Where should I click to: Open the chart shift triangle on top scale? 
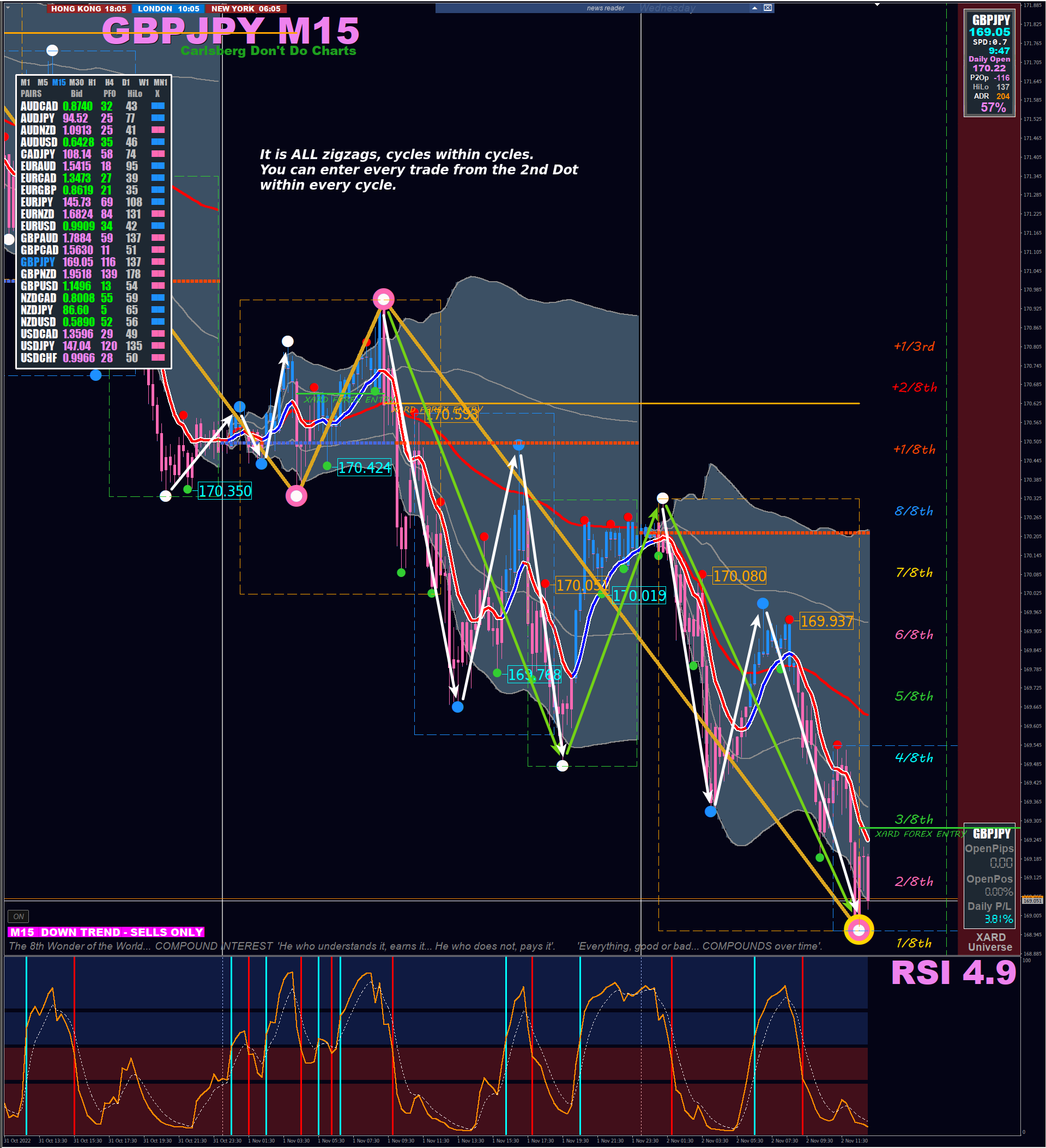[x=878, y=4]
